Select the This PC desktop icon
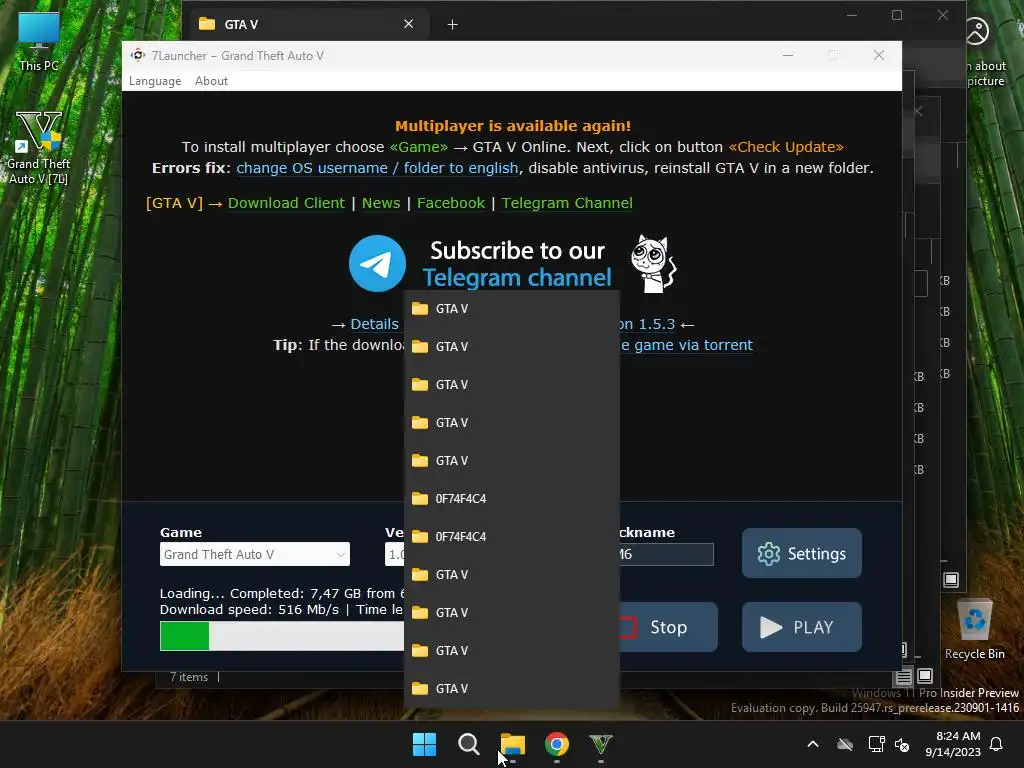This screenshot has width=1024, height=768. [39, 42]
